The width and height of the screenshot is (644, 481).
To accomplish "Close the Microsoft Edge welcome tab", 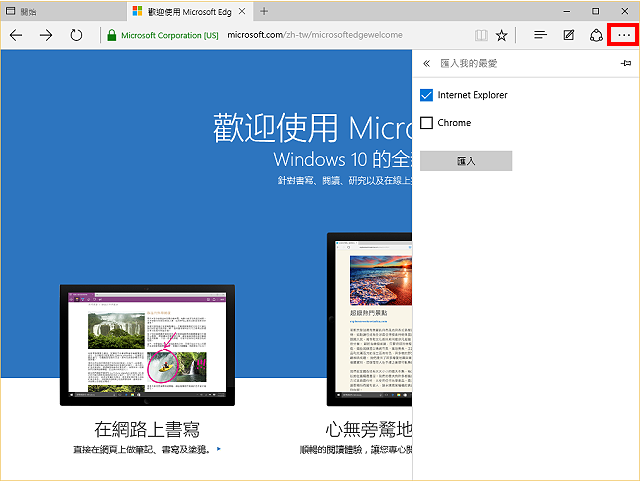I will (242, 12).
